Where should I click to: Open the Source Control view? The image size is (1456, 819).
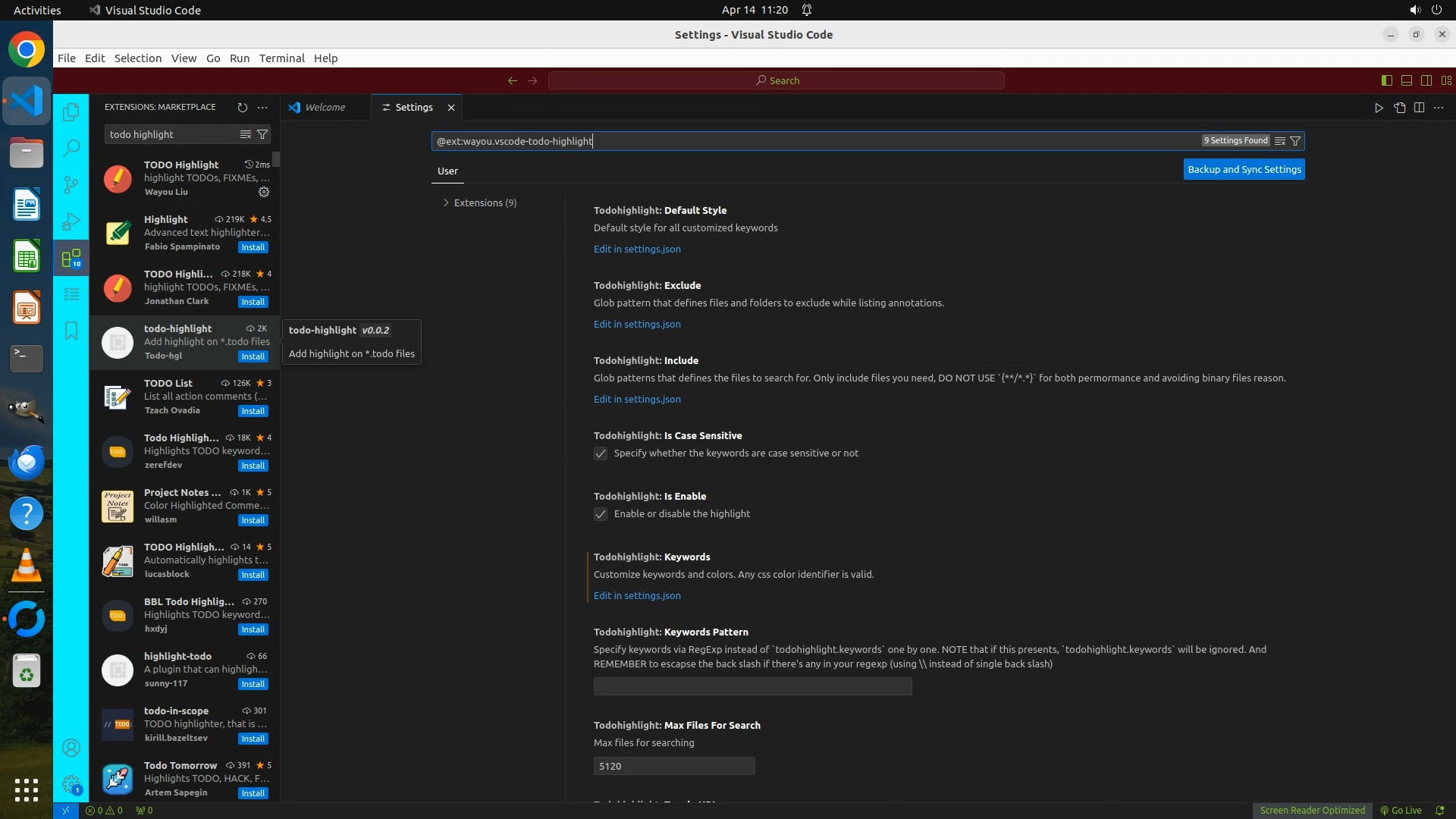[71, 184]
